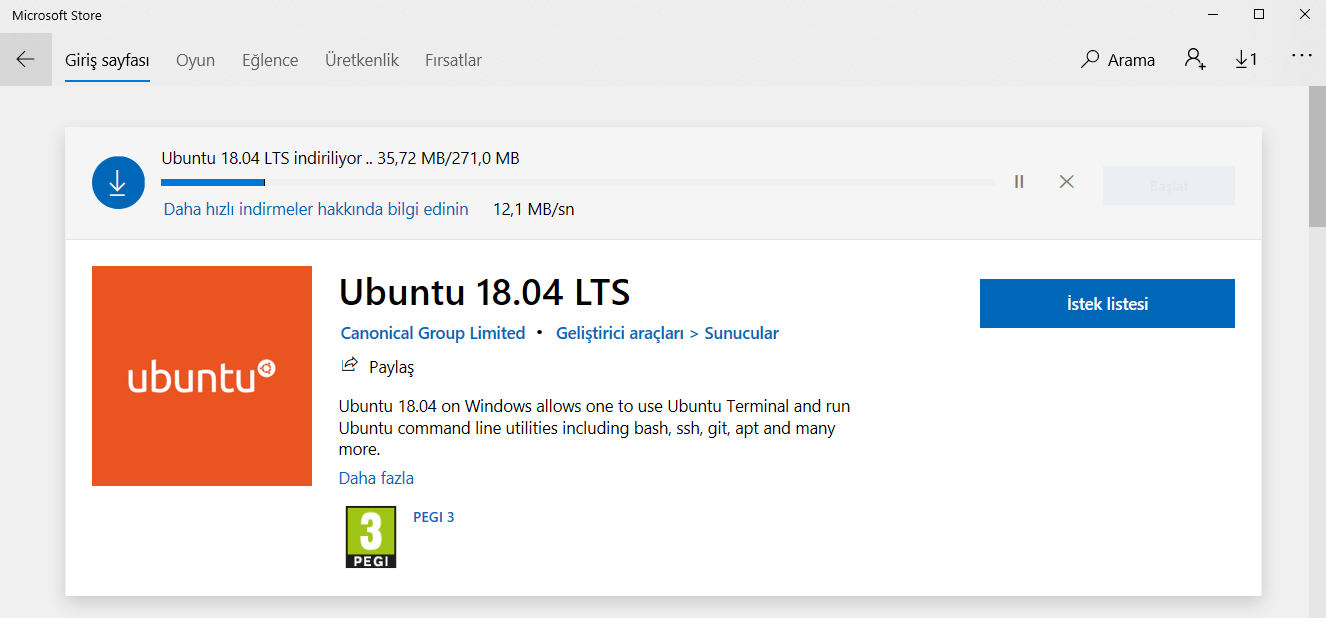The width and height of the screenshot is (1326, 618).
Task: Click the vertical scrollbar thumb
Action: (x=1317, y=158)
